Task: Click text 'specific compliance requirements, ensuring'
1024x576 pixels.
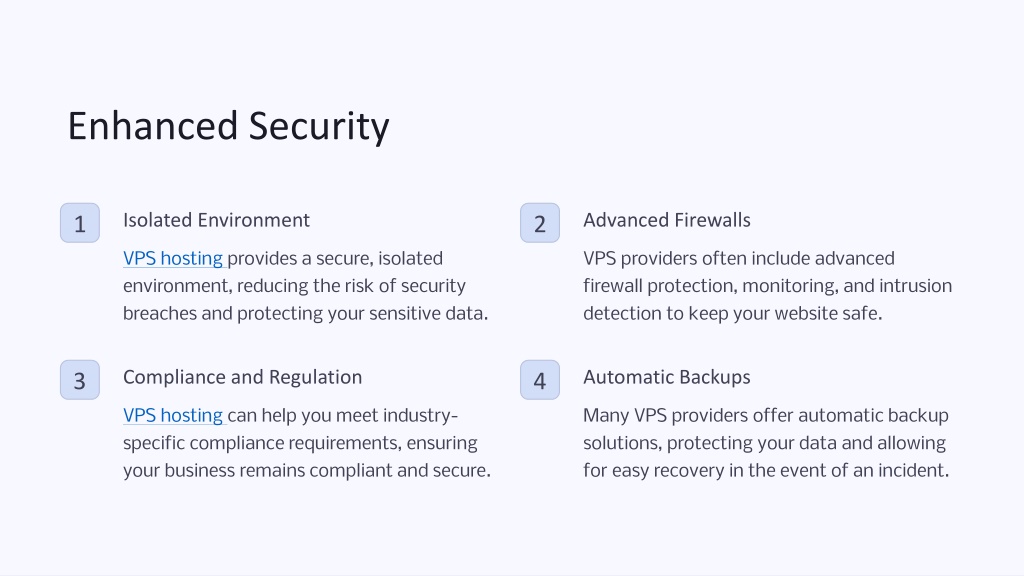Action: [x=300, y=443]
